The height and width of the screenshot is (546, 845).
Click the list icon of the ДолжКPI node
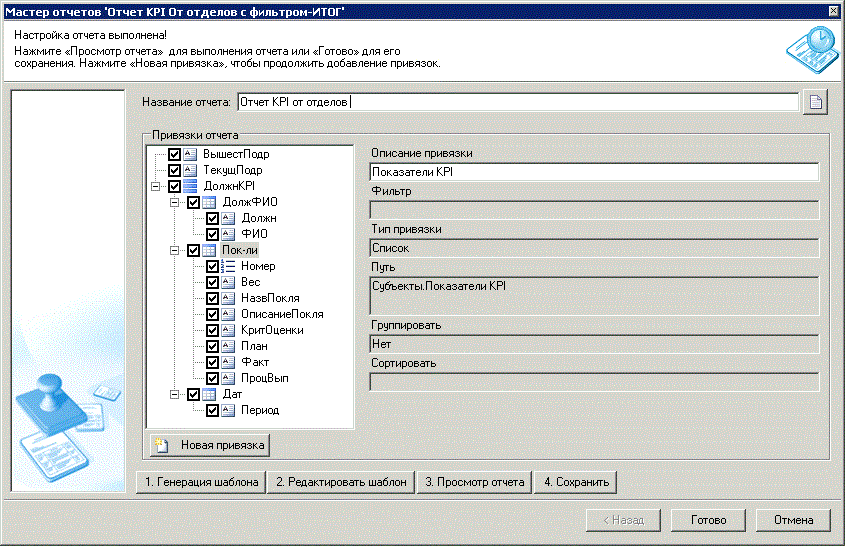(190, 187)
